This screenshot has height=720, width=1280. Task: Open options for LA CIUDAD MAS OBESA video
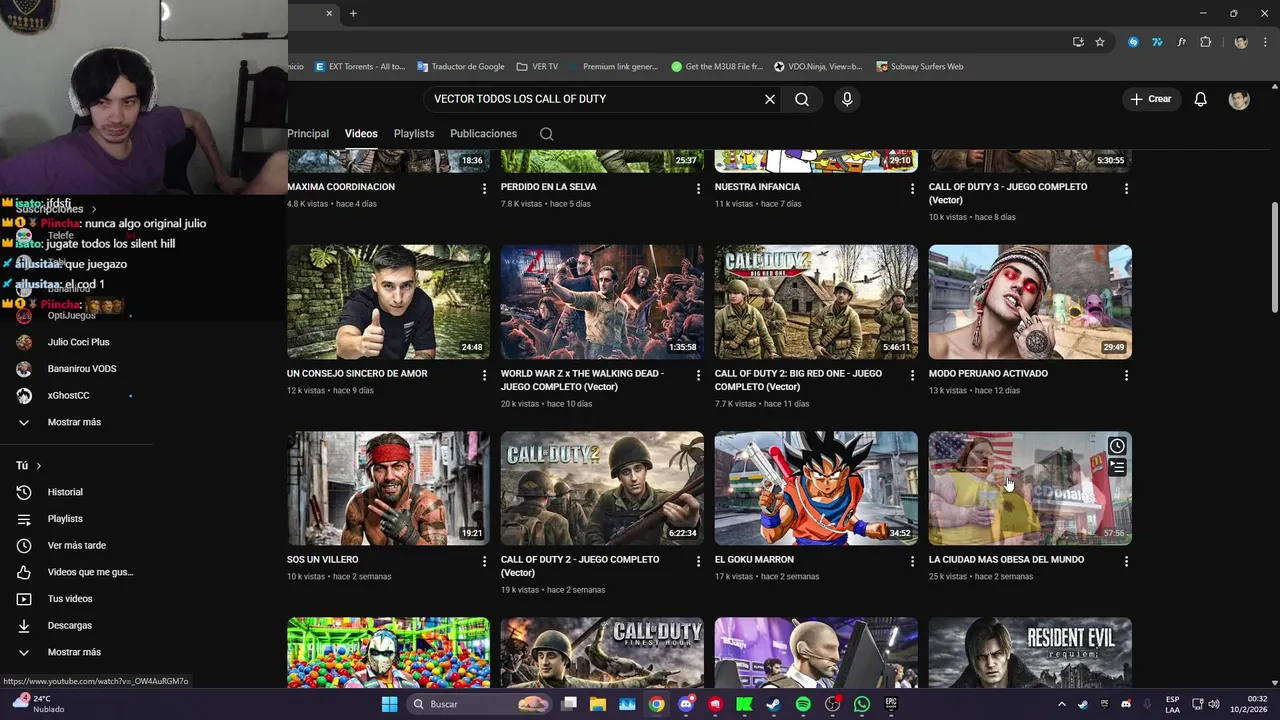[x=1126, y=561]
